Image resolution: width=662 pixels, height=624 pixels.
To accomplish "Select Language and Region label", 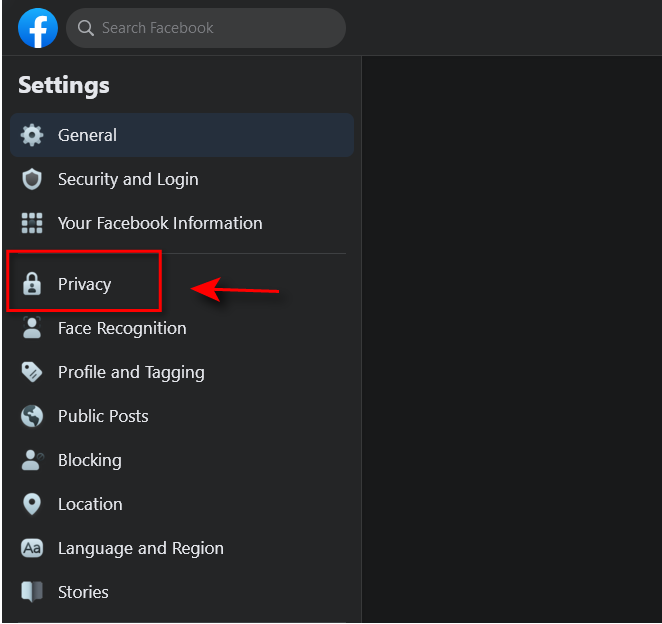I will [141, 548].
